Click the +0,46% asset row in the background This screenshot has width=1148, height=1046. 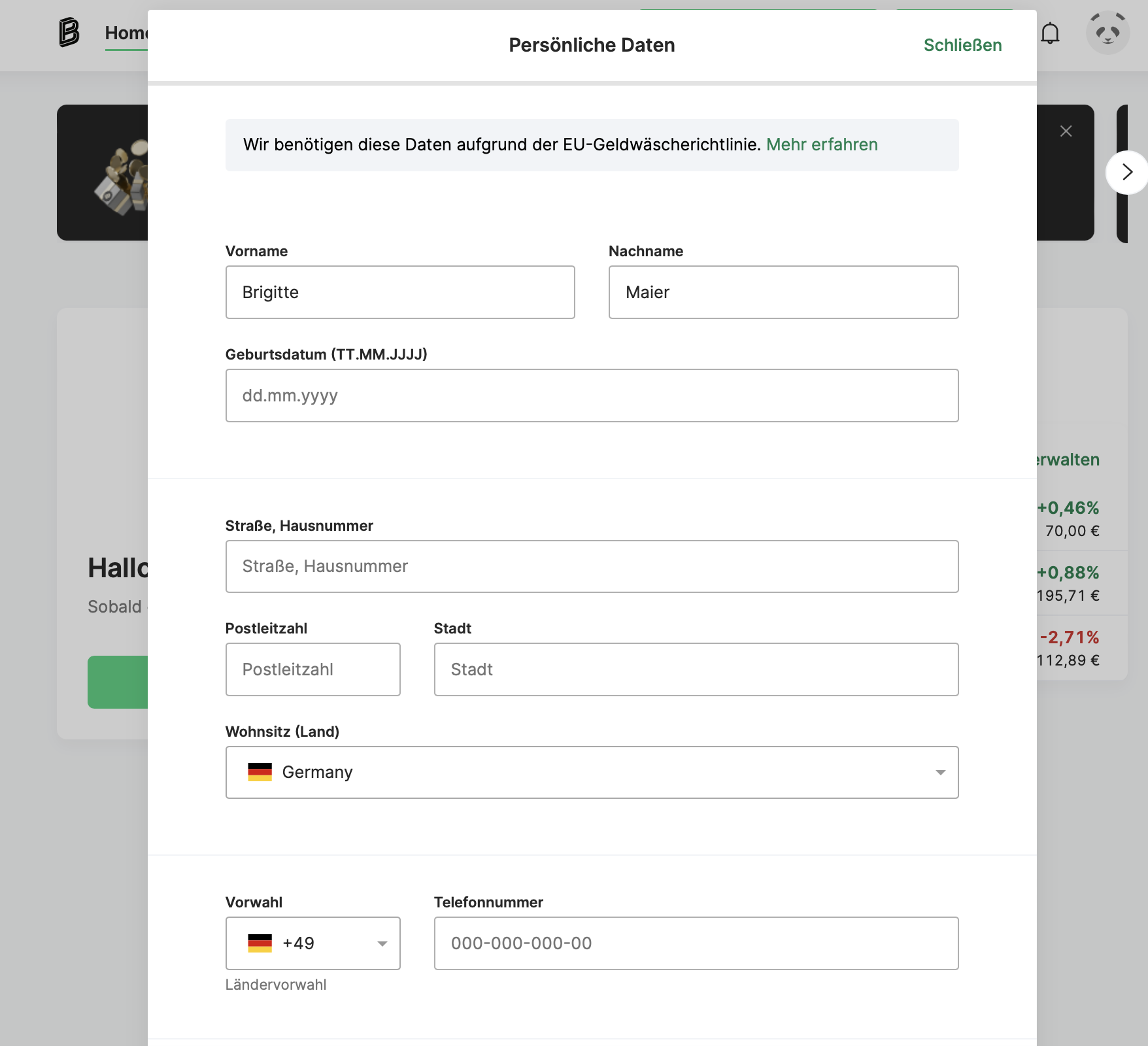pos(1082,518)
